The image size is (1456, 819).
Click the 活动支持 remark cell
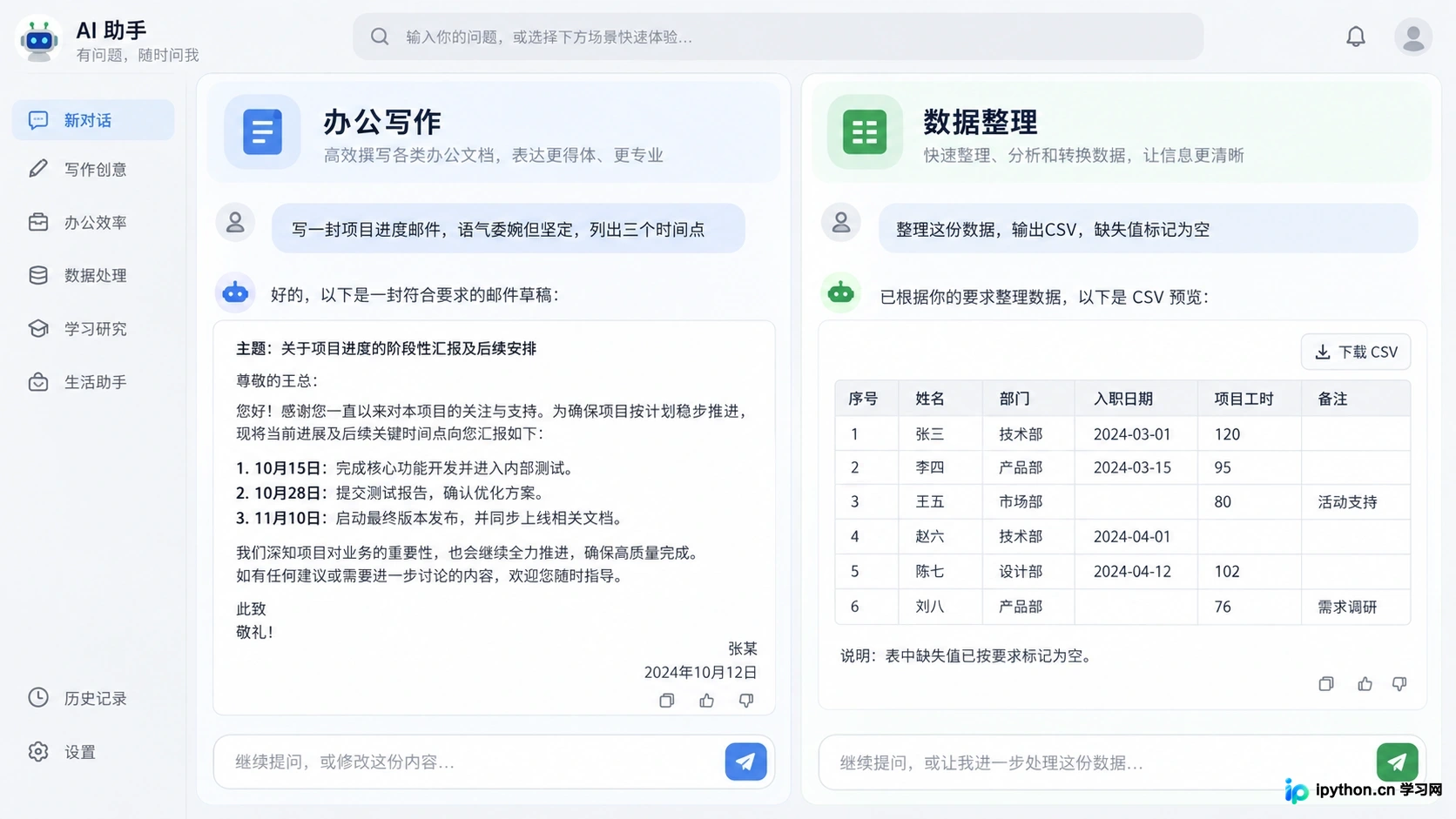click(x=1347, y=502)
